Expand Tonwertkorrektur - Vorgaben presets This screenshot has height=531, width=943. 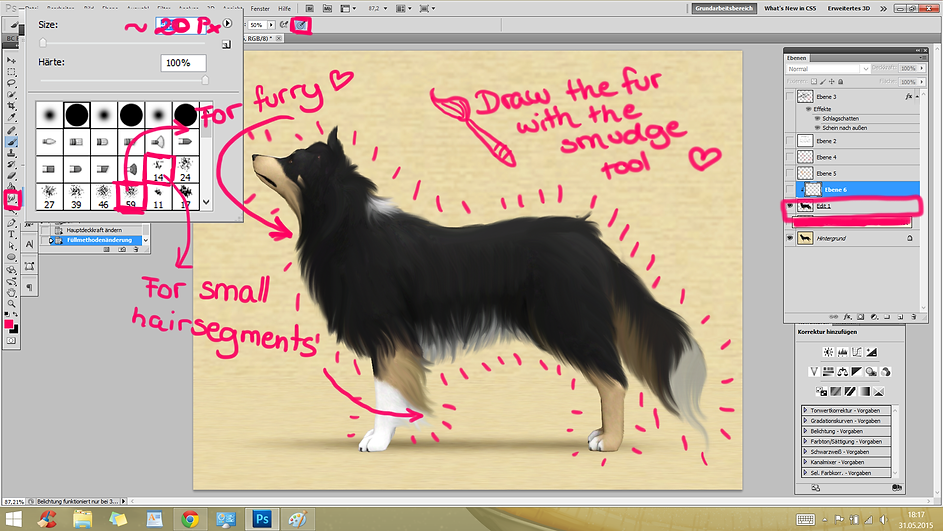pos(805,410)
